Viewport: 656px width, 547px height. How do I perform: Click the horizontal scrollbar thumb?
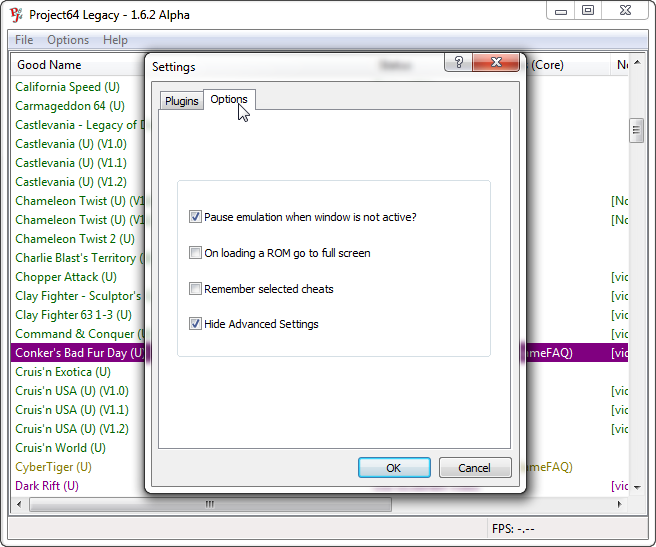click(x=210, y=504)
